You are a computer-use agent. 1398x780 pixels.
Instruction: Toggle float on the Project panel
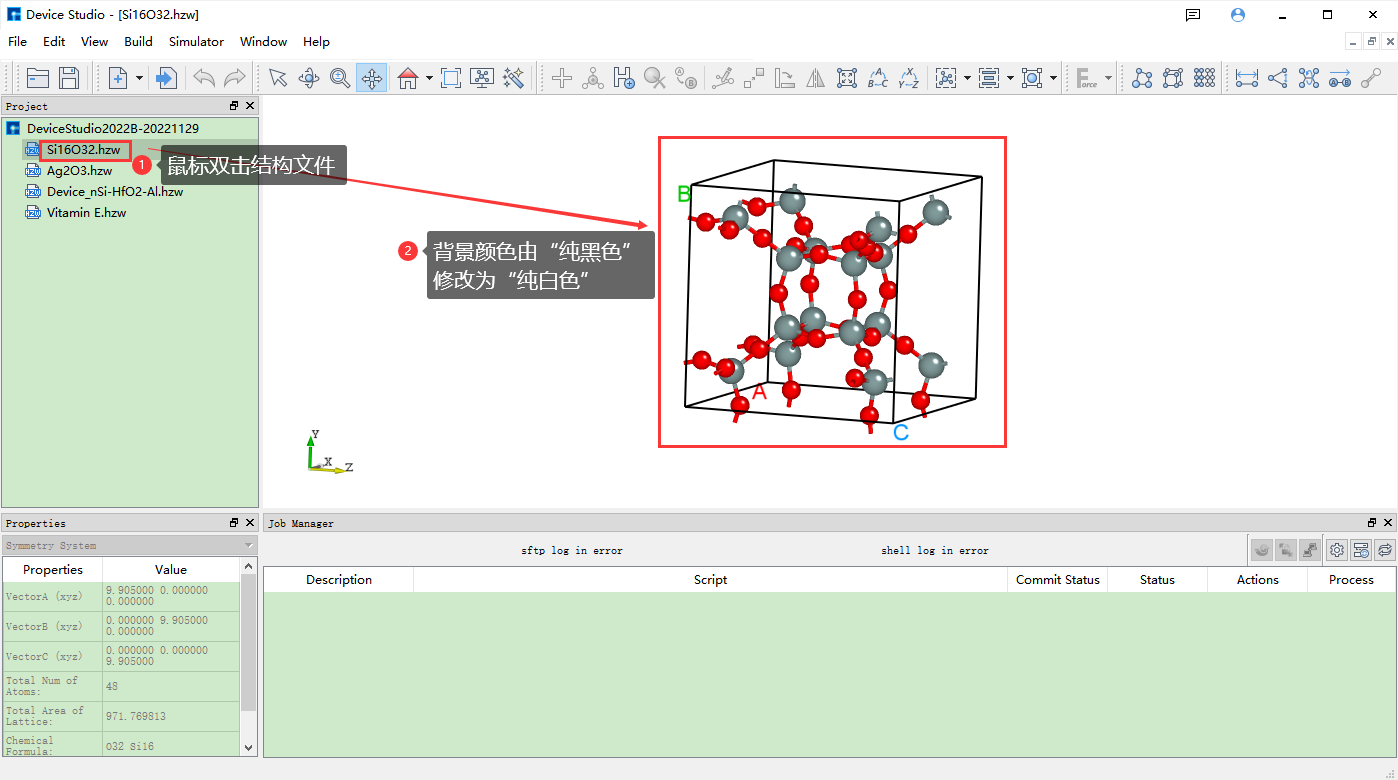coord(234,106)
